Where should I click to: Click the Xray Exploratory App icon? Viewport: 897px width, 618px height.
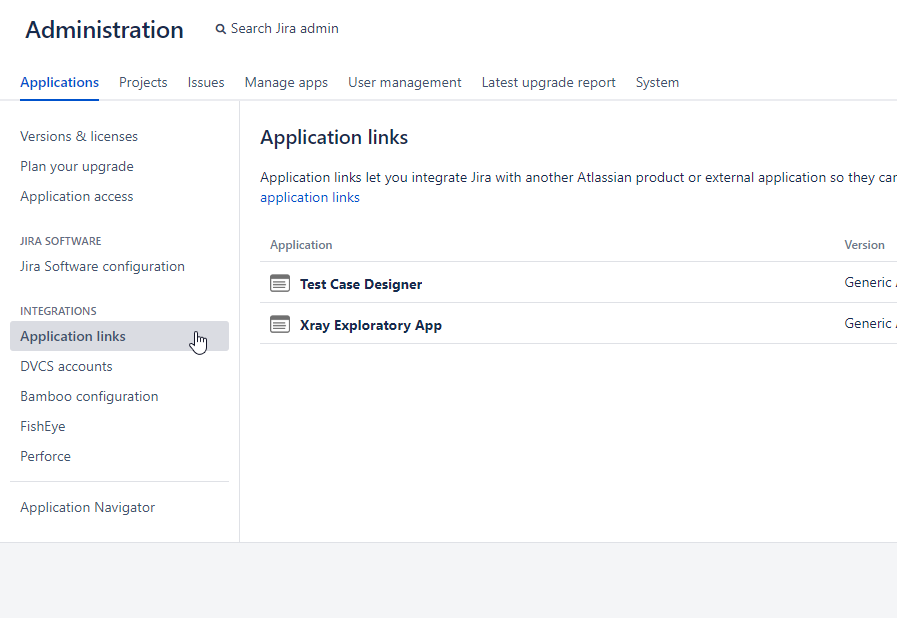click(280, 324)
